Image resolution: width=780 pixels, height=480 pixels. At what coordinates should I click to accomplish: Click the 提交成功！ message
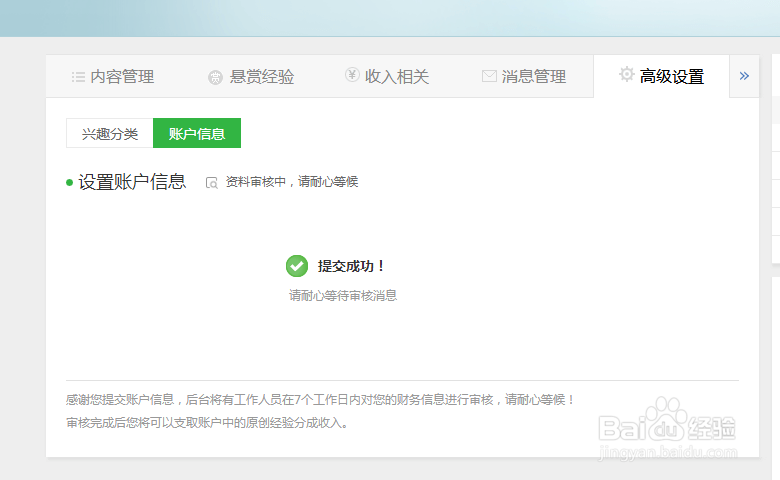point(351,266)
